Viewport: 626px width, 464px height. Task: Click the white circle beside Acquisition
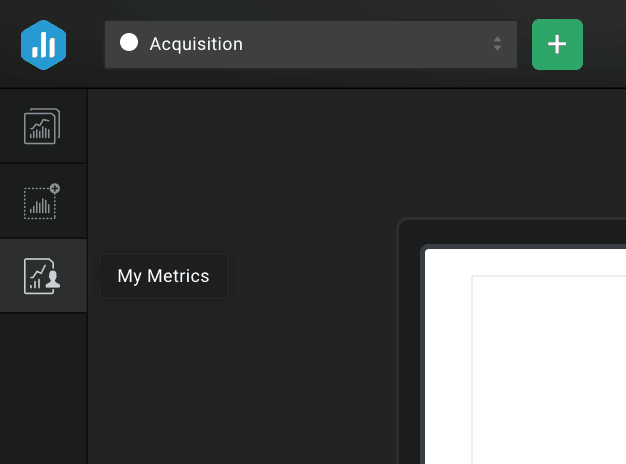[x=128, y=43]
